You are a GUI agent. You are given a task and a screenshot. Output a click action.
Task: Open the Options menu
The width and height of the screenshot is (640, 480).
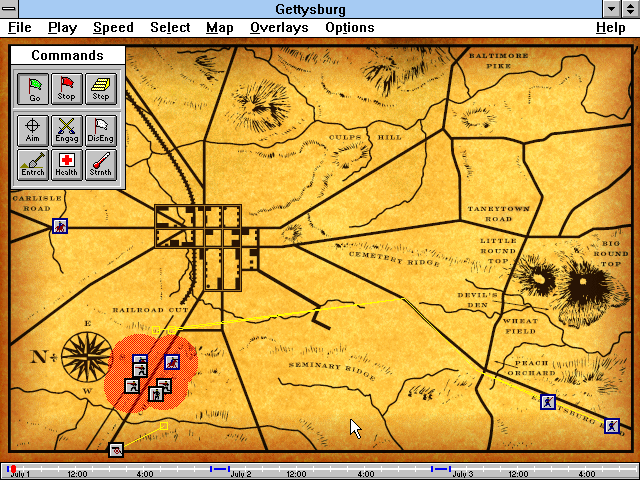click(x=350, y=27)
